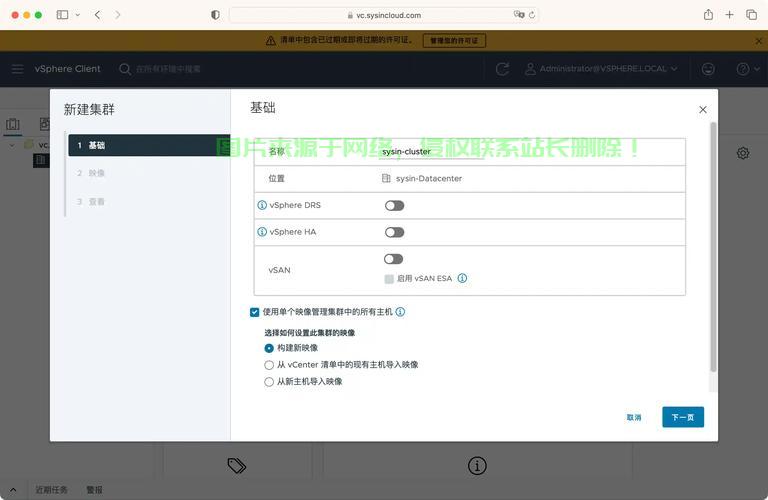Click the vSphere global search field
The height and width of the screenshot is (500, 768).
(x=168, y=69)
